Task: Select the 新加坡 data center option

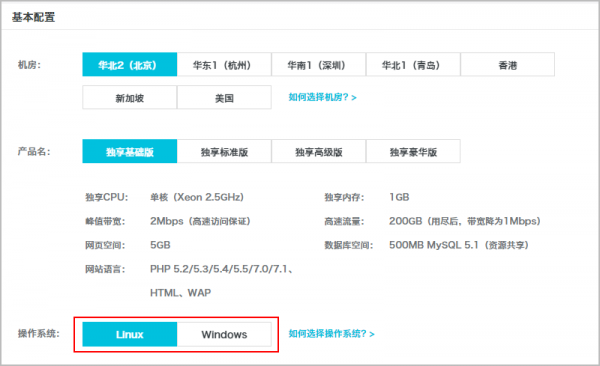Action: [130, 98]
